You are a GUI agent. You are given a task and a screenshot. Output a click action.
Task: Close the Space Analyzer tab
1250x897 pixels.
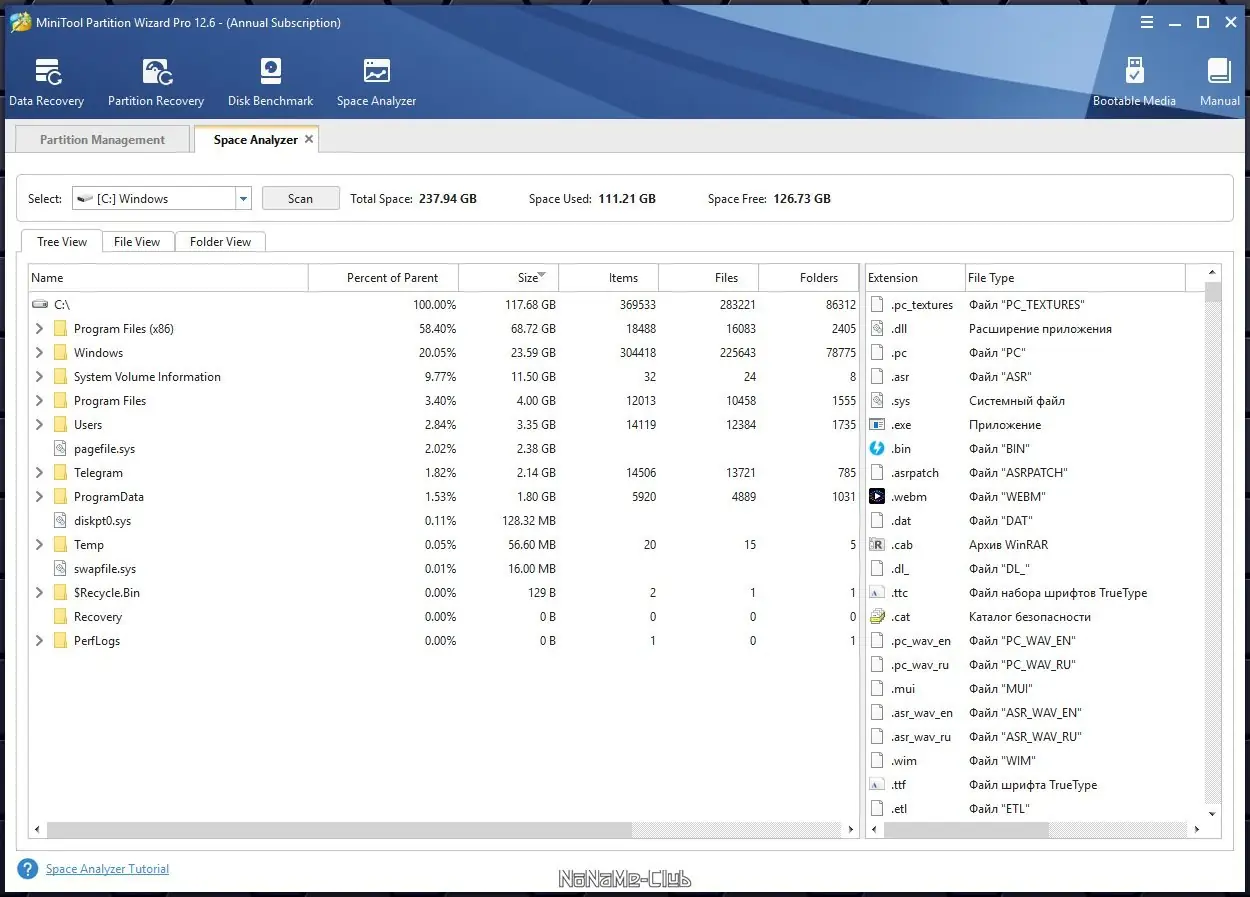pyautogui.click(x=309, y=139)
